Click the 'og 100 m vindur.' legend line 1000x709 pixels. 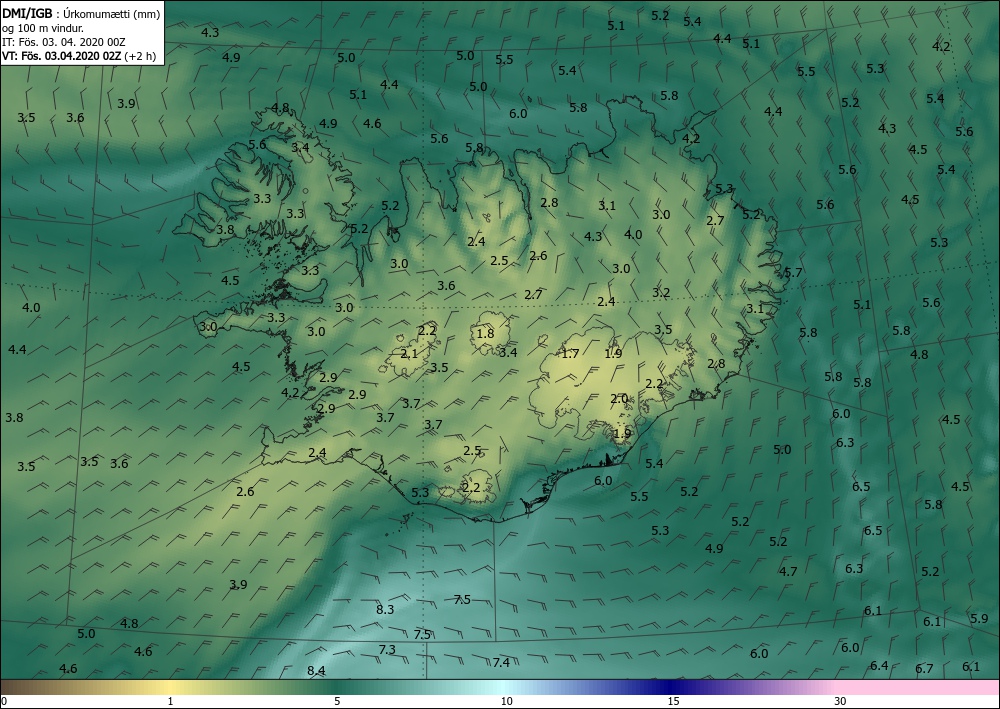coord(43,28)
